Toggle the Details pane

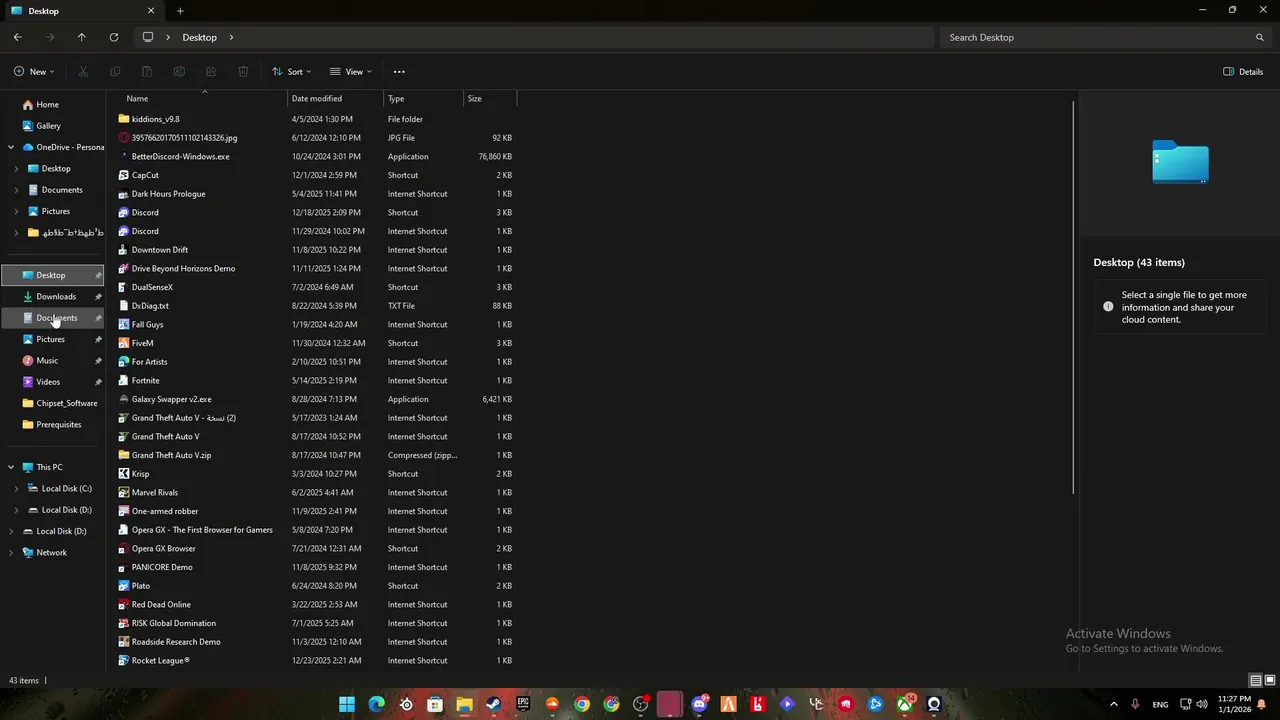coord(1243,72)
